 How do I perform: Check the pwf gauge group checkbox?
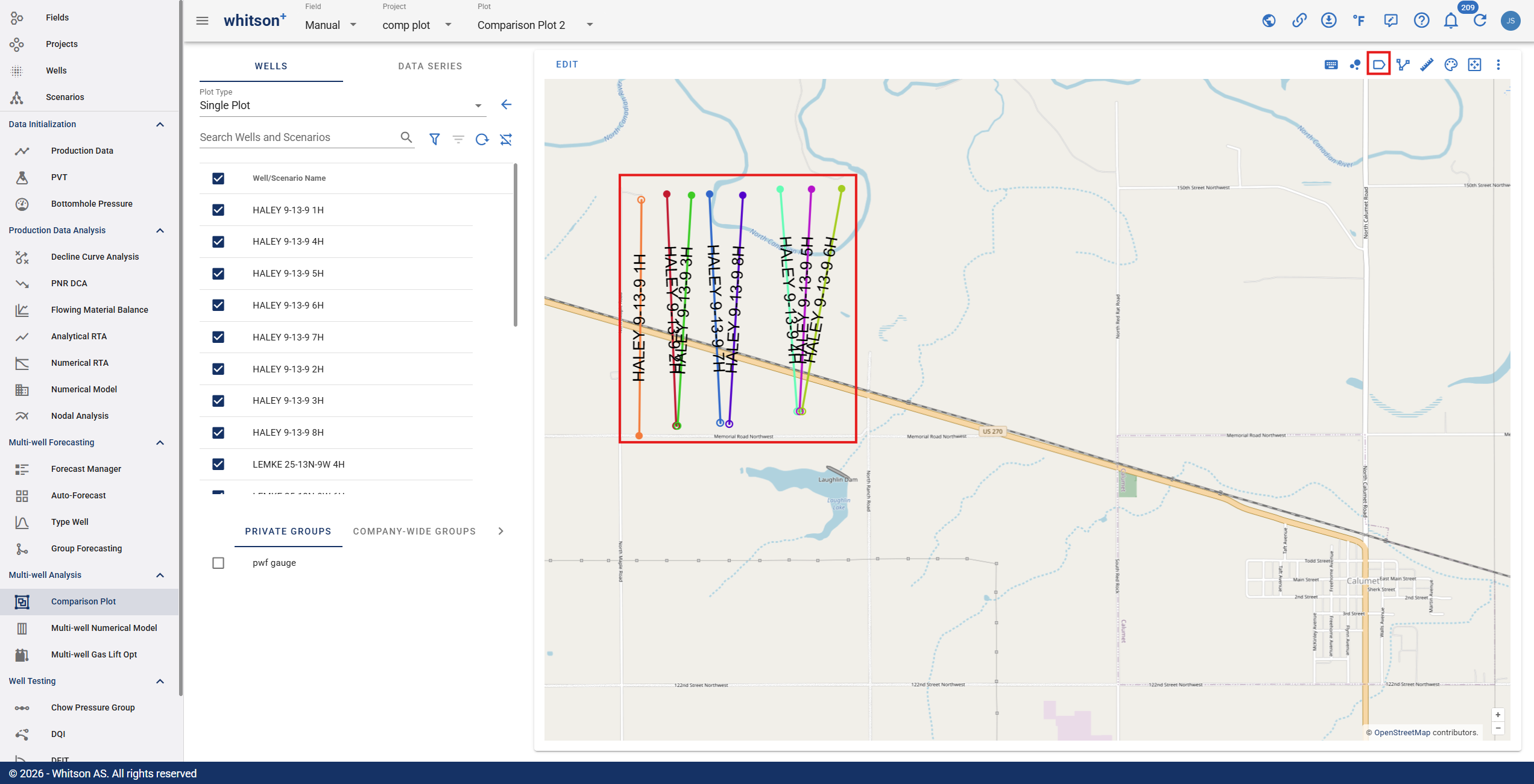[x=218, y=563]
